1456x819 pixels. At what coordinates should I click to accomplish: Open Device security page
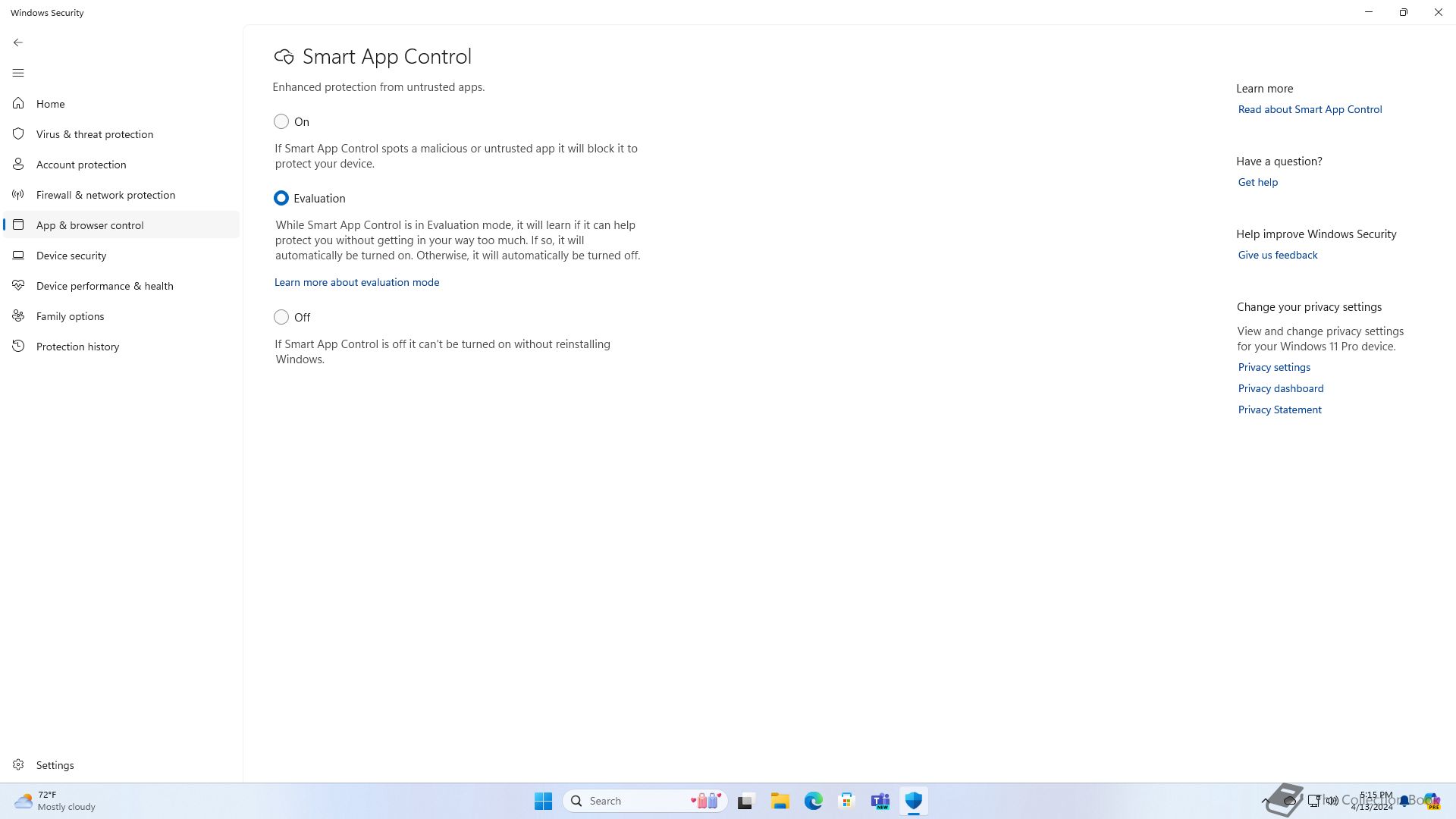(121, 255)
